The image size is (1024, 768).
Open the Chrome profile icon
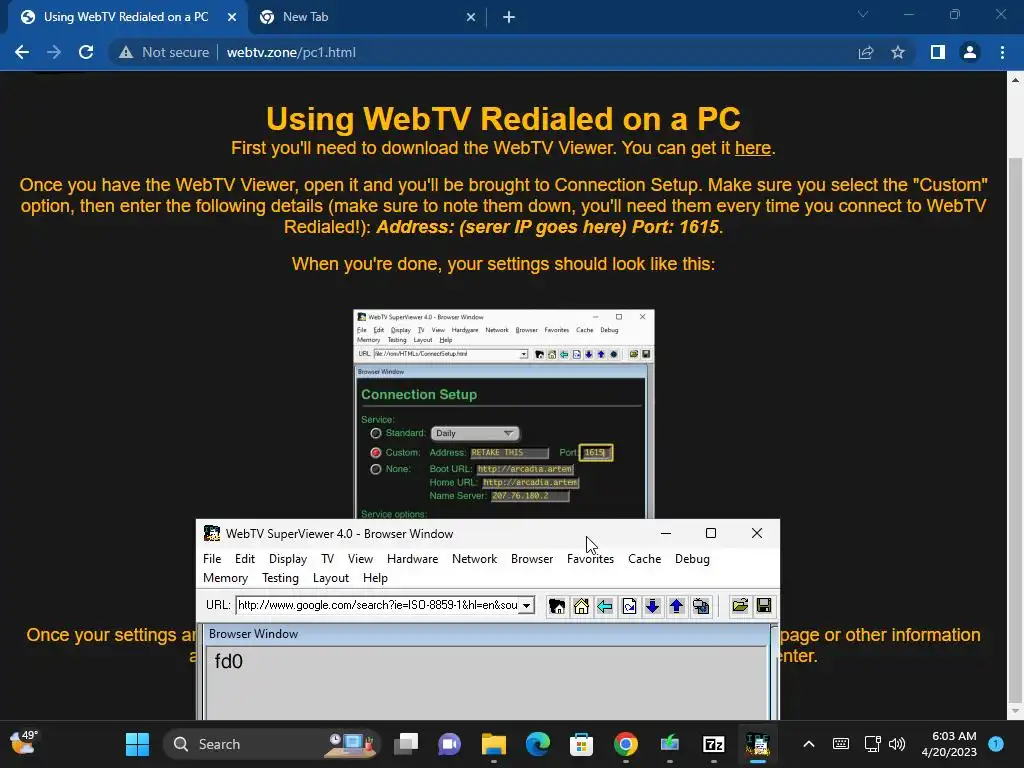click(970, 52)
